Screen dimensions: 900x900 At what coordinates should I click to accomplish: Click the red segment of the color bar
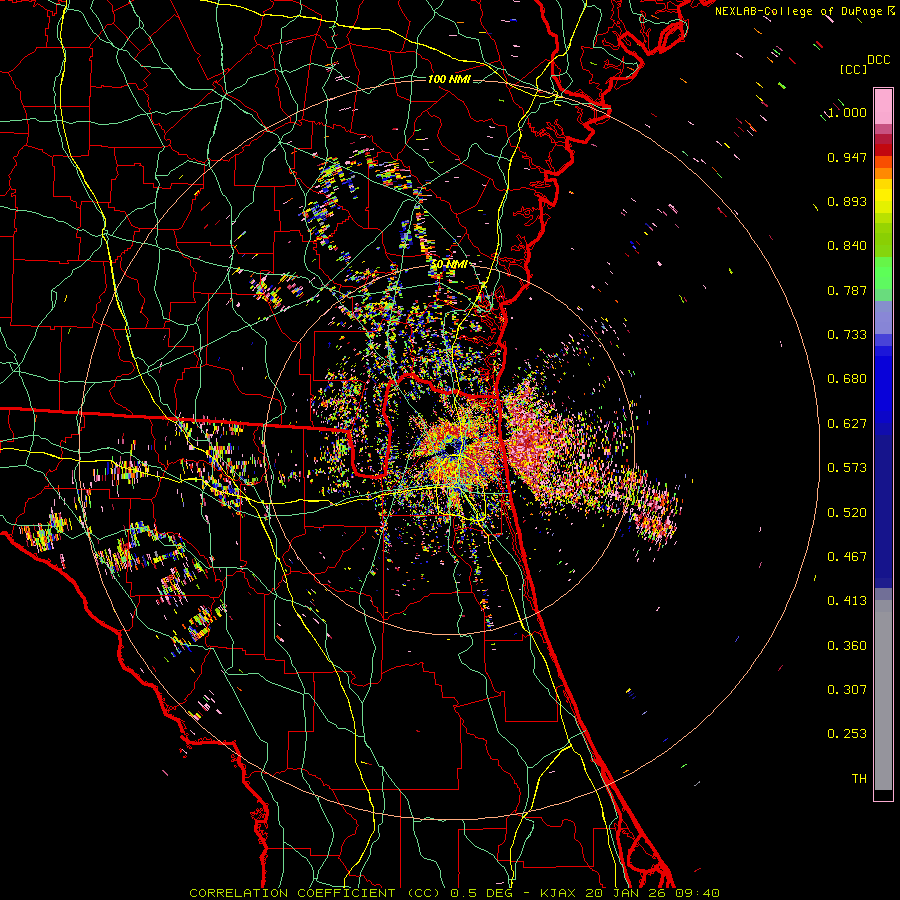[883, 150]
